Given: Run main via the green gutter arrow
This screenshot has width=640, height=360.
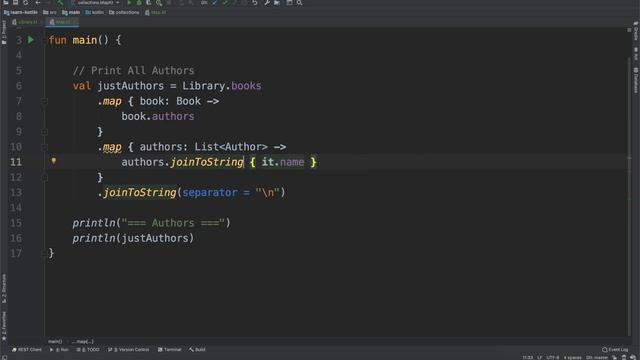Looking at the screenshot, I should tap(31, 40).
